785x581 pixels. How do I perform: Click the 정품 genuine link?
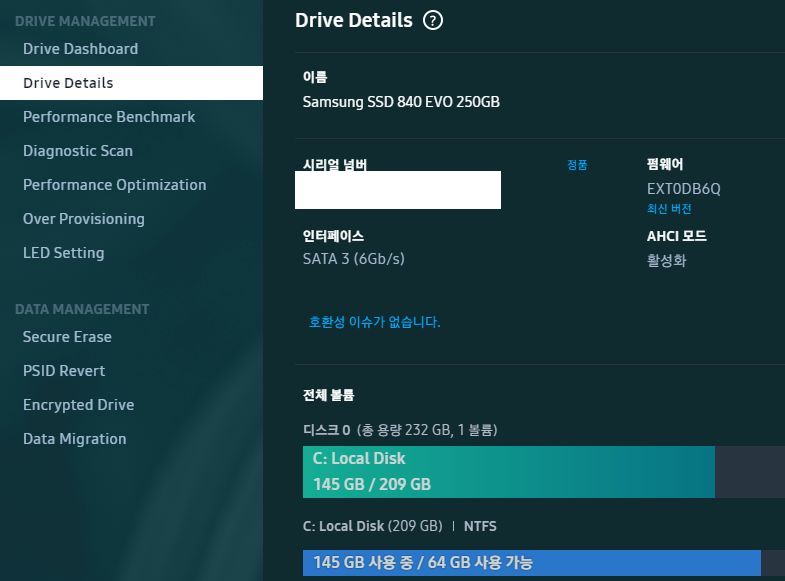[577, 165]
